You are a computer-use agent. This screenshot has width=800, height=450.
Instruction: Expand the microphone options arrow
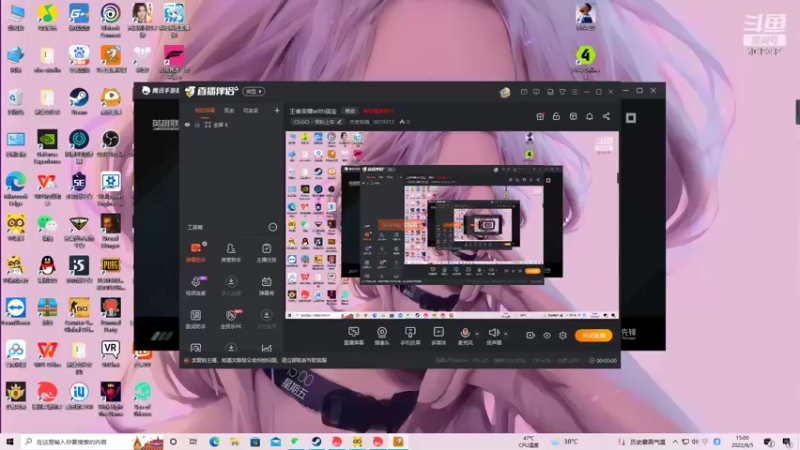pyautogui.click(x=477, y=334)
